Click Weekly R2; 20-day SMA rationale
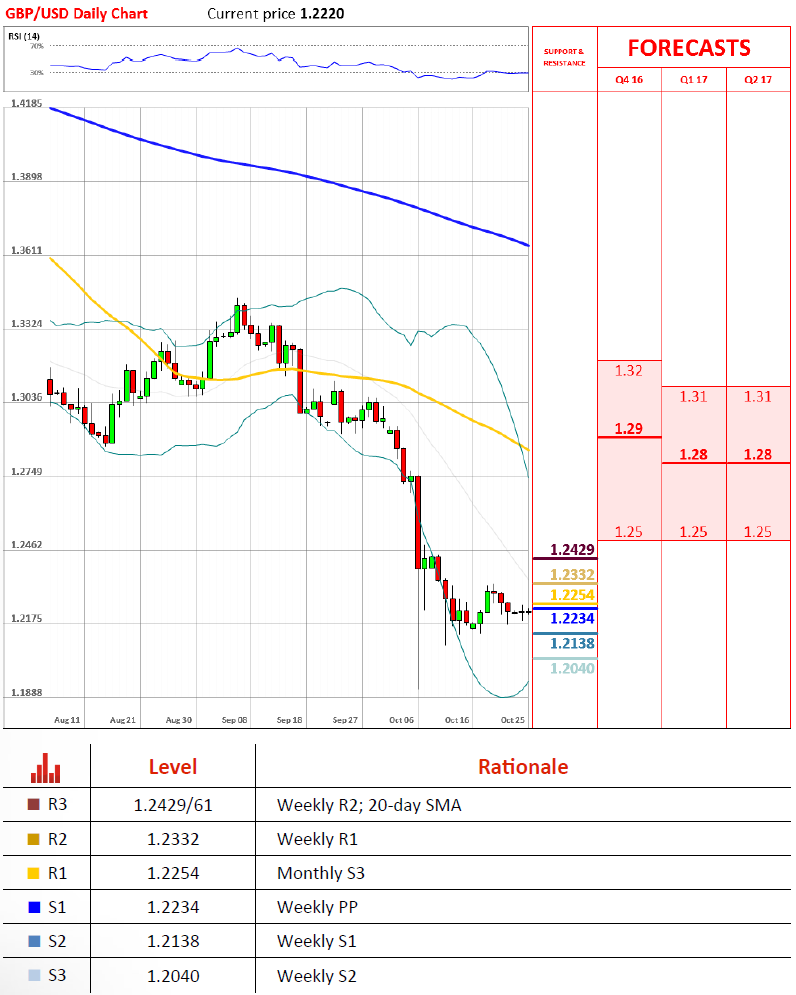The image size is (796, 995). click(x=369, y=805)
